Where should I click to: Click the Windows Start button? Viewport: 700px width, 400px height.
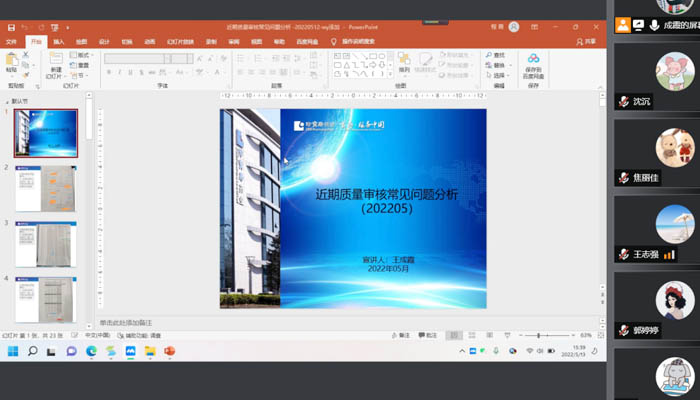[14, 352]
